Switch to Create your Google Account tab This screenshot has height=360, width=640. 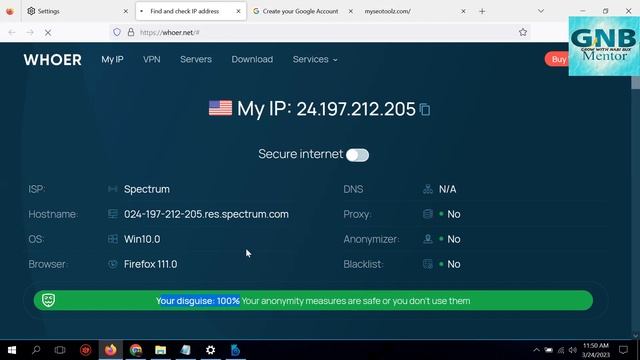[x=302, y=11]
